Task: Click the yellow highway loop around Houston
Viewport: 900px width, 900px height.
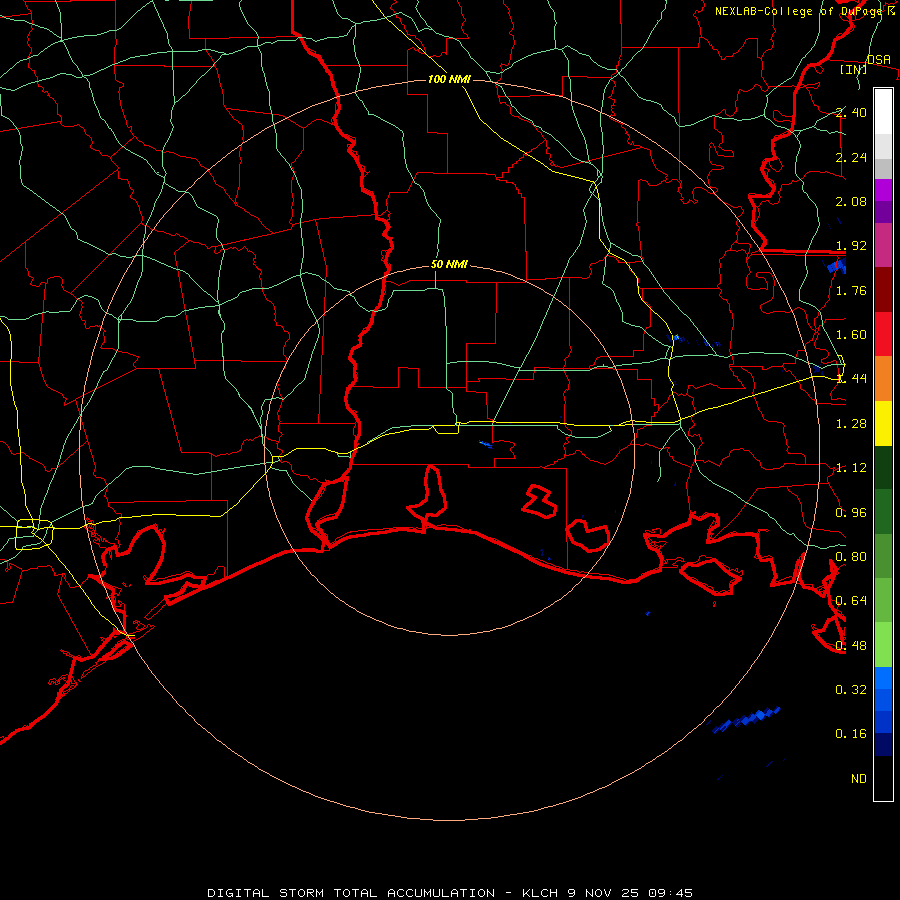Action: pyautogui.click(x=34, y=534)
